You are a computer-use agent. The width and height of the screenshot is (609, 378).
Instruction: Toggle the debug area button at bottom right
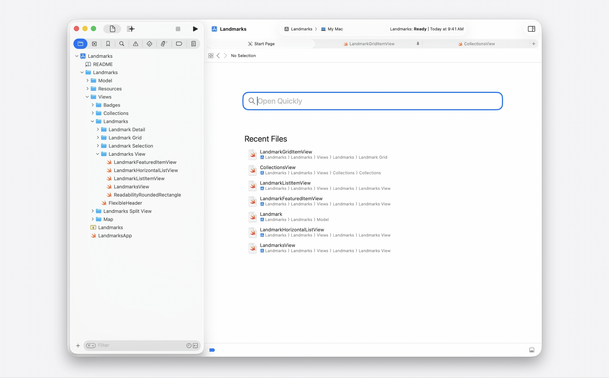point(532,350)
